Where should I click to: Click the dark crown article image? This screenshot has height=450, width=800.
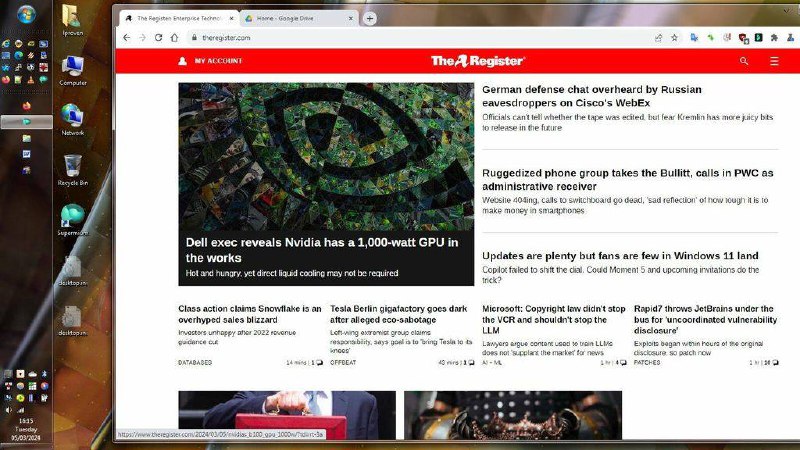click(513, 415)
